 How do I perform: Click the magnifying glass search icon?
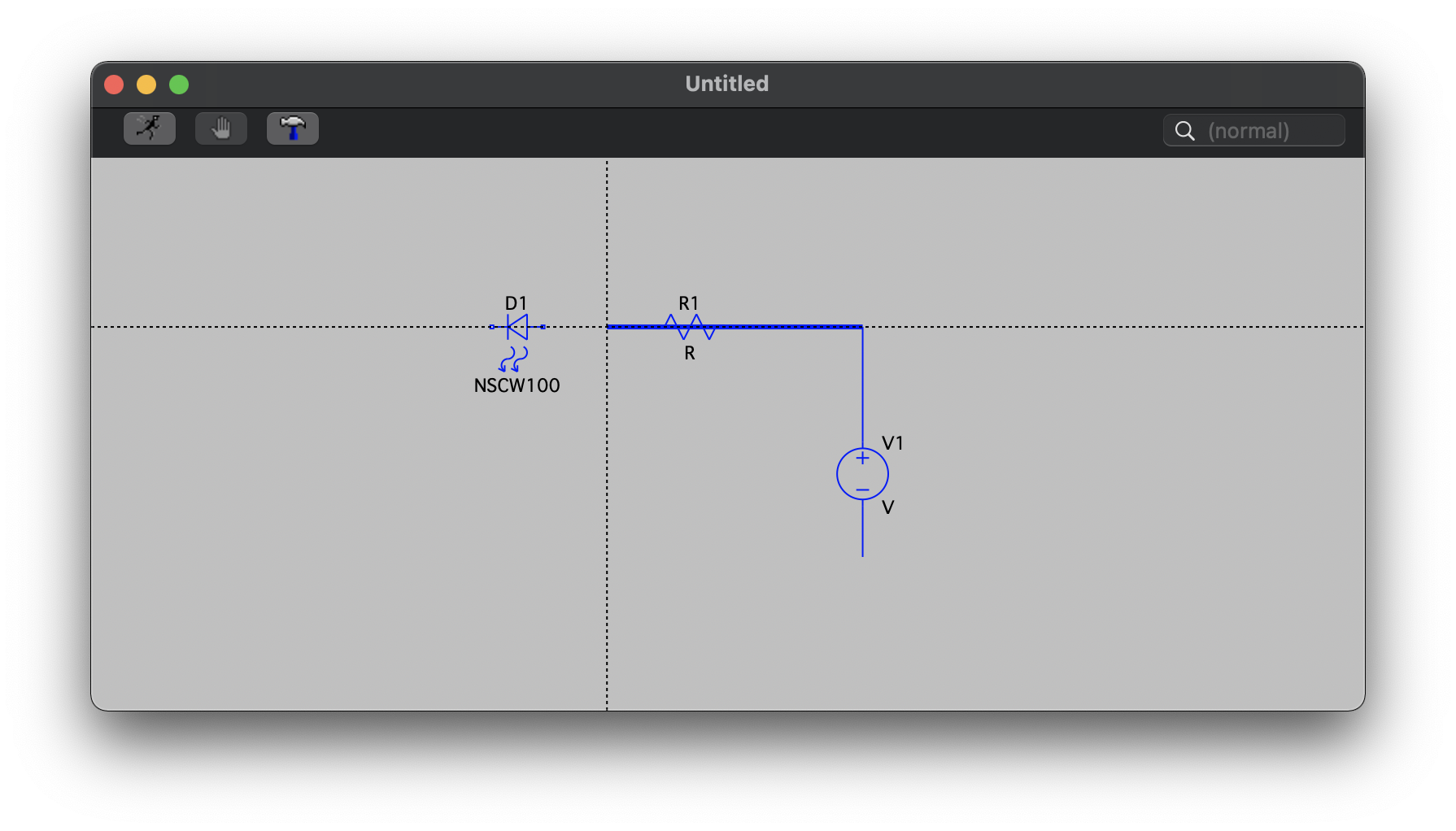pos(1185,131)
